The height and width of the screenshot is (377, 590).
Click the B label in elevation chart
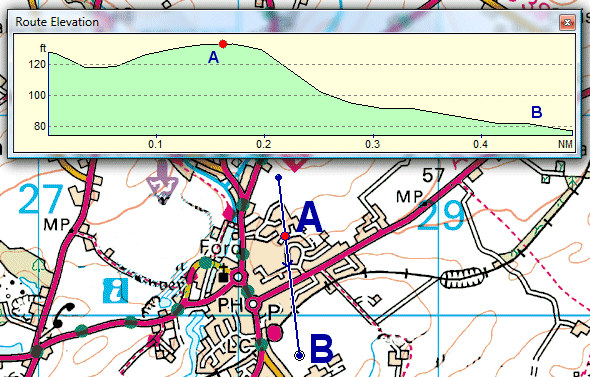coord(537,112)
